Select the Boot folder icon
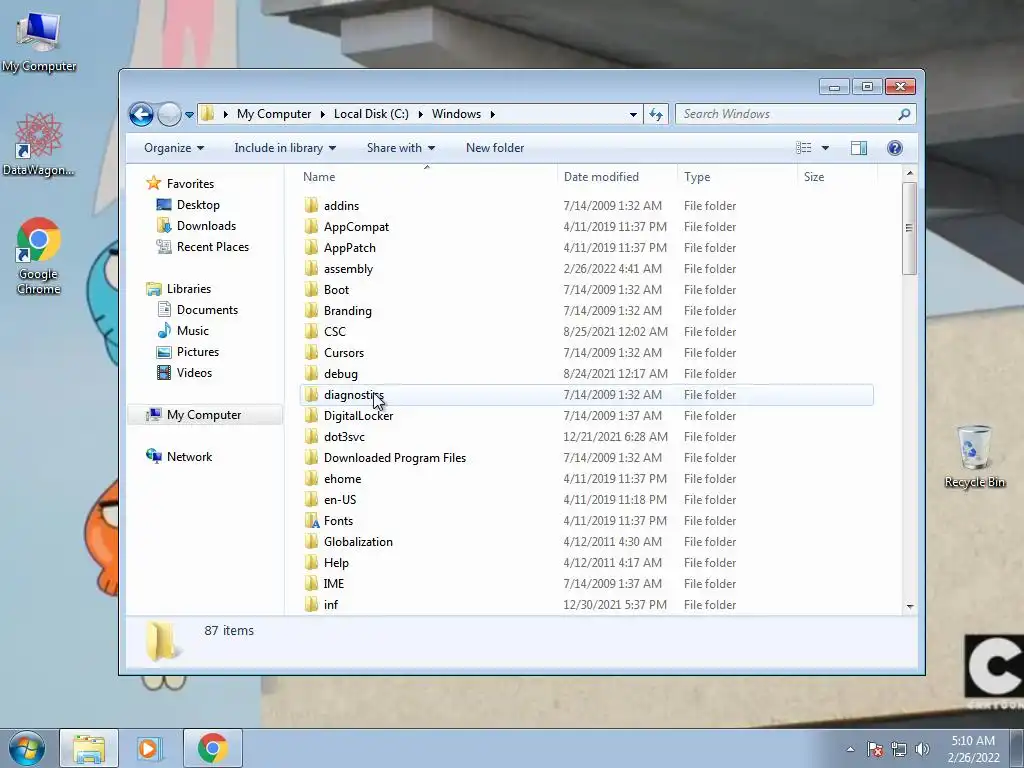Image resolution: width=1024 pixels, height=768 pixels. [x=312, y=289]
